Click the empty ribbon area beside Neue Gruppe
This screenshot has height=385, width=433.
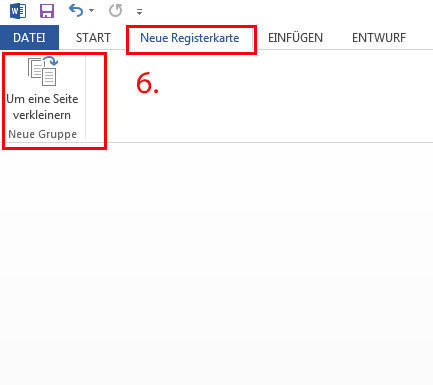pyautogui.click(x=267, y=110)
